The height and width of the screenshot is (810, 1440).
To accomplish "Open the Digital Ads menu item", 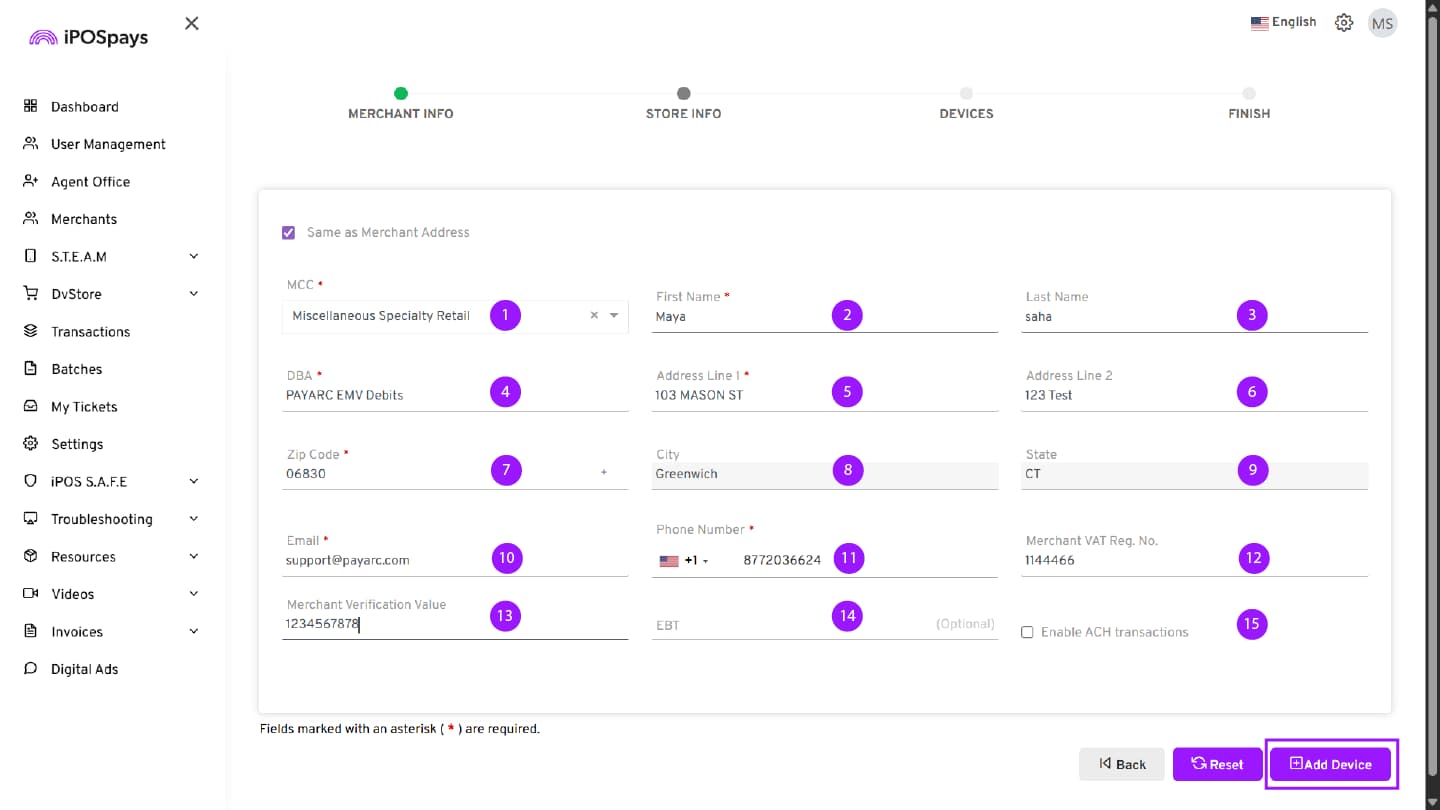I will click(x=84, y=669).
